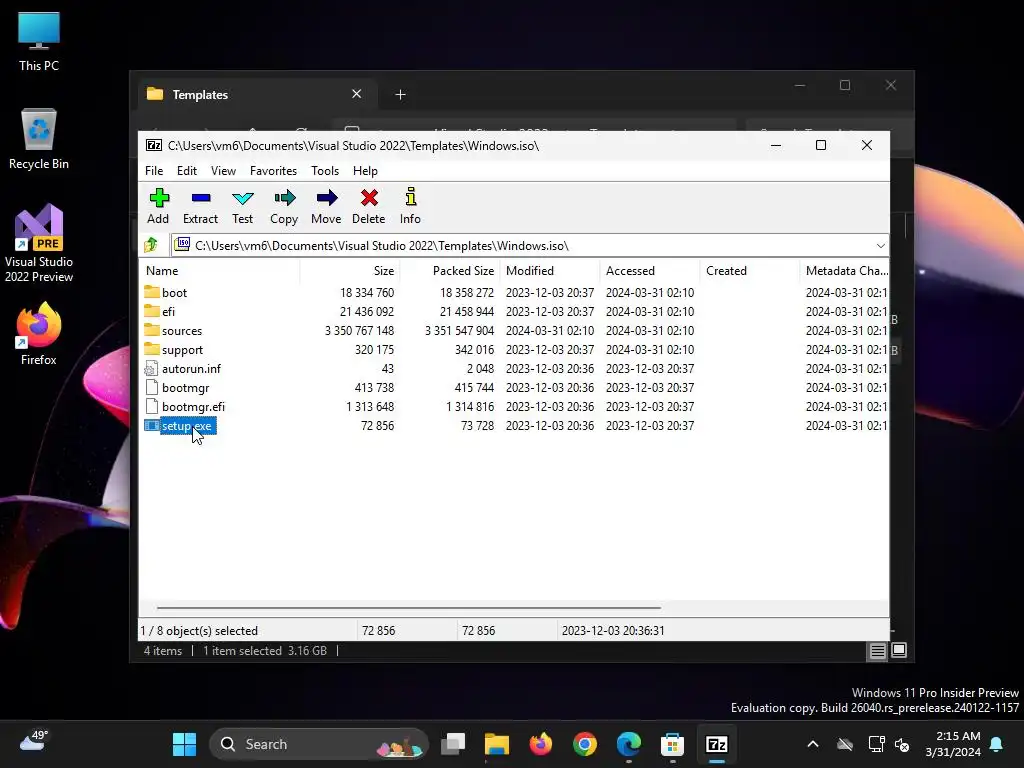Open the Edit menu
The image size is (1024, 768).
187,170
